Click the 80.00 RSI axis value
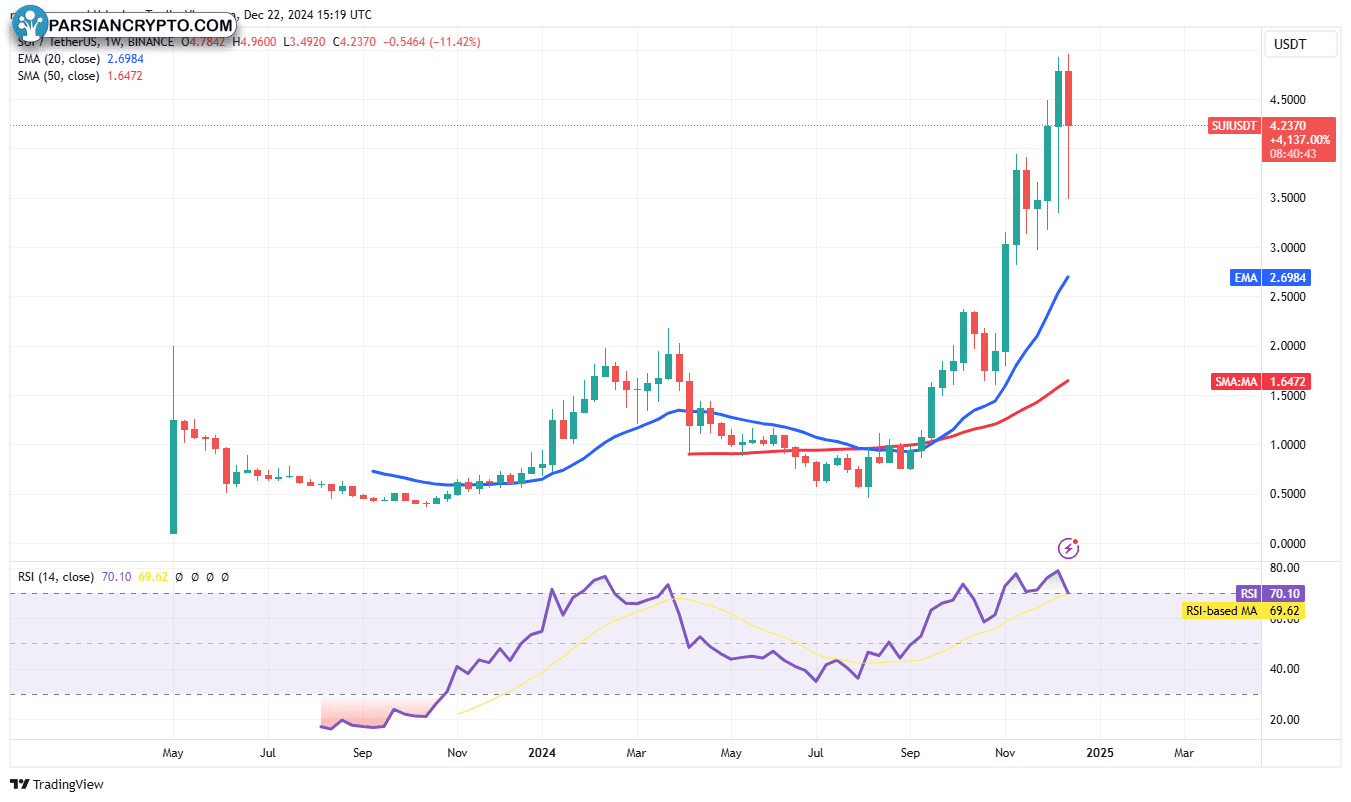This screenshot has width=1351, height=802. pyautogui.click(x=1284, y=569)
